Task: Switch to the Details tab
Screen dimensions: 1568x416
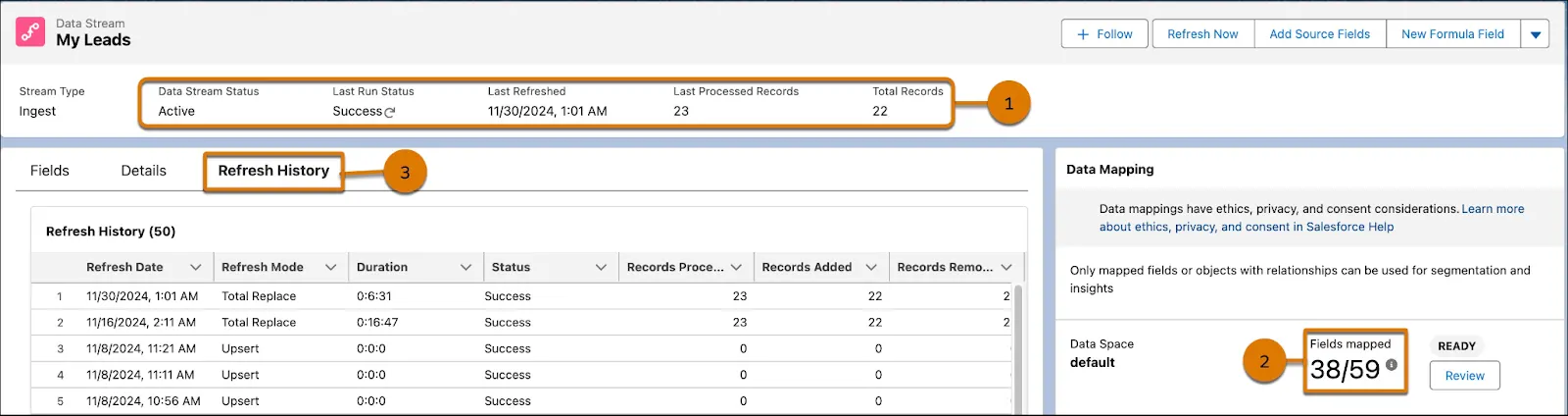Action: tap(144, 171)
